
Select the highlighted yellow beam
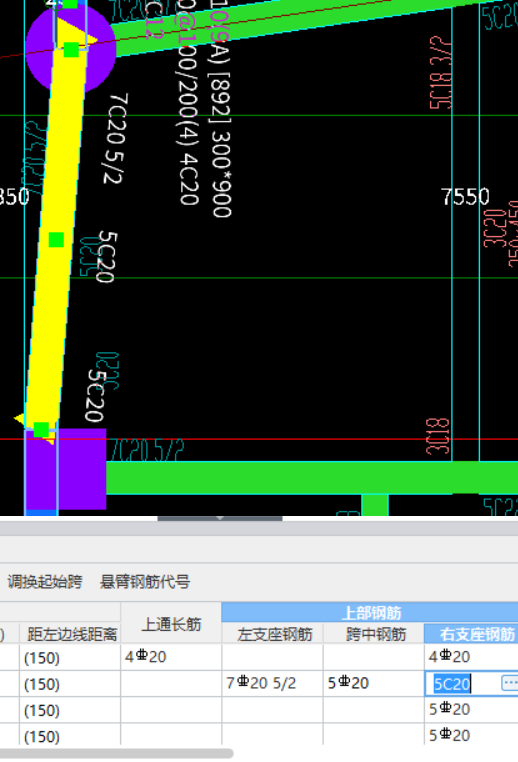[x=51, y=292]
